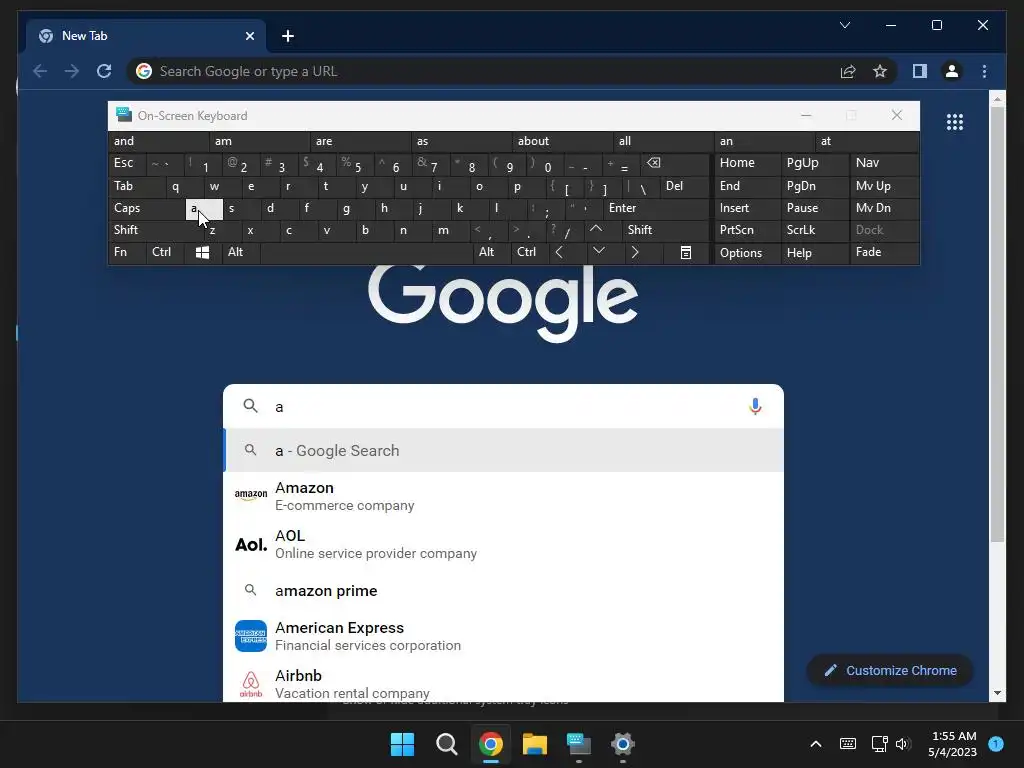1024x768 pixels.
Task: Toggle the left Alt key
Action: coord(241,253)
